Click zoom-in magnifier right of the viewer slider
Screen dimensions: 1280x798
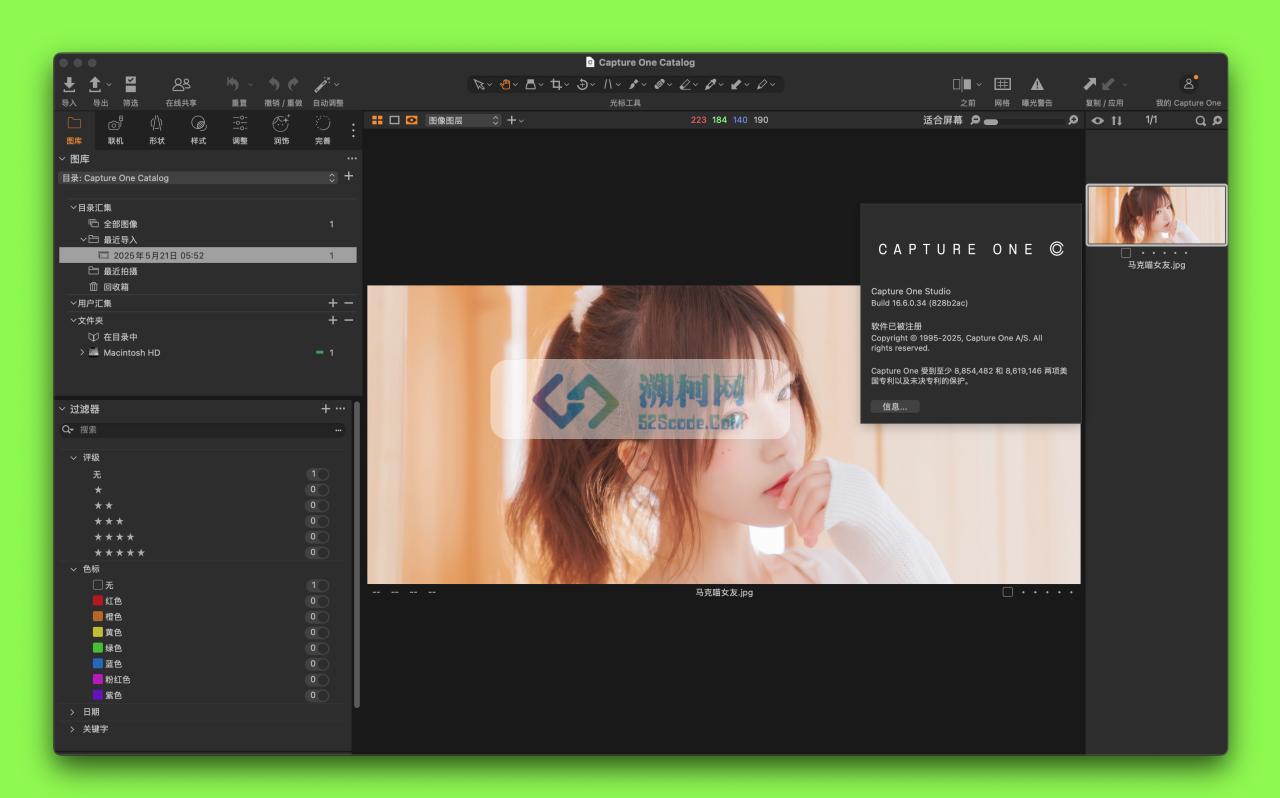[x=1073, y=120]
